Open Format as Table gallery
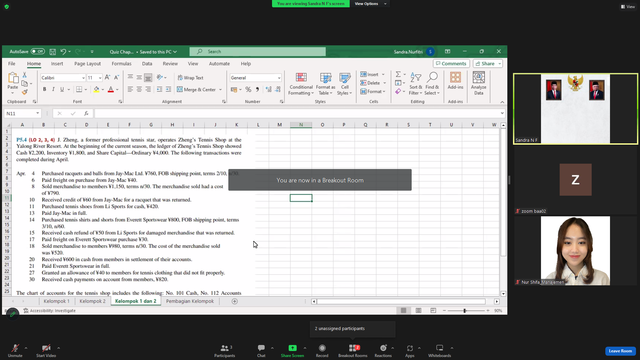The height and width of the screenshot is (360, 640). tap(325, 84)
